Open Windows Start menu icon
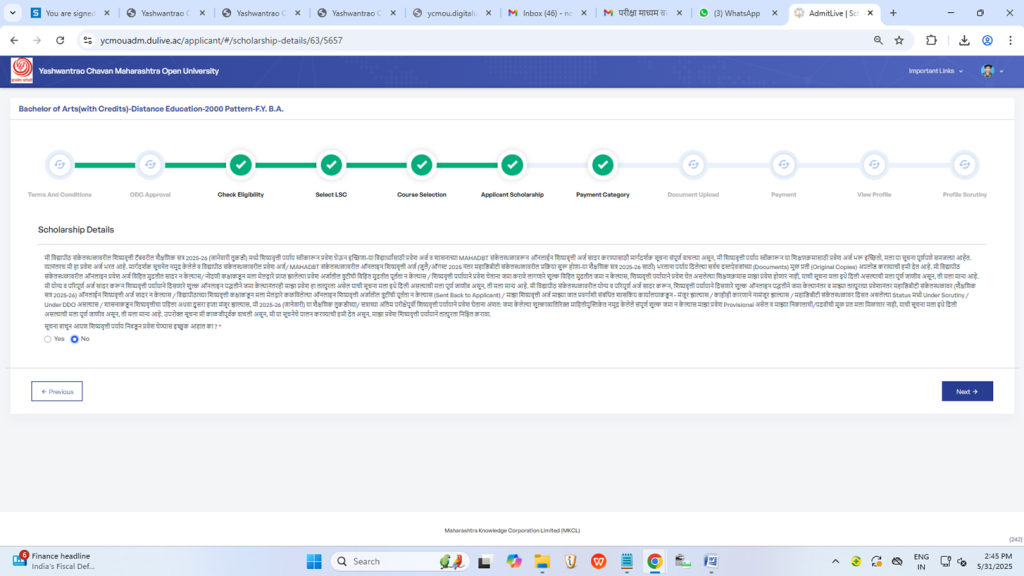The width and height of the screenshot is (1024, 576). click(312, 561)
